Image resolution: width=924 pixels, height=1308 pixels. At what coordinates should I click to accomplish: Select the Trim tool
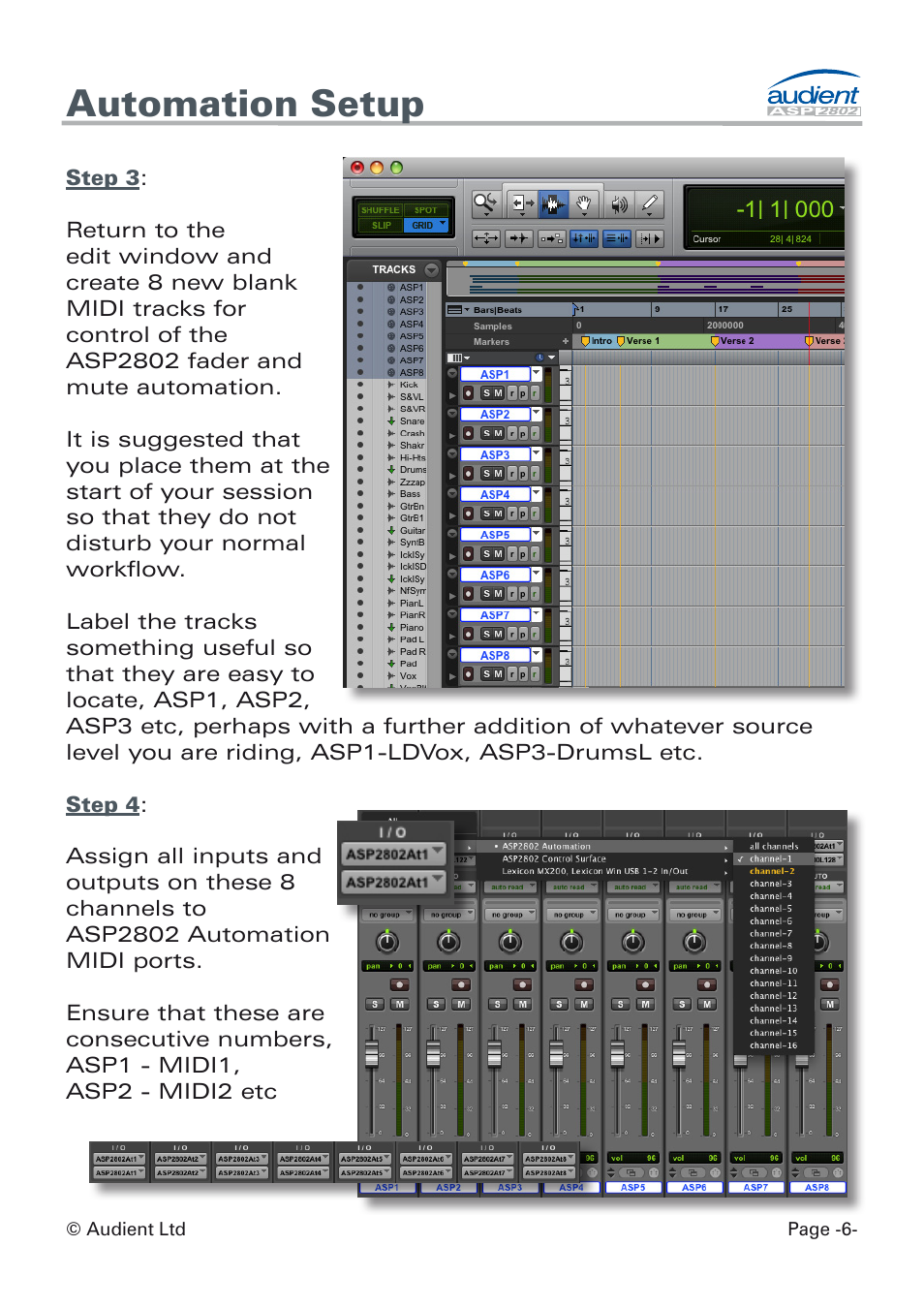pyautogui.click(x=522, y=203)
